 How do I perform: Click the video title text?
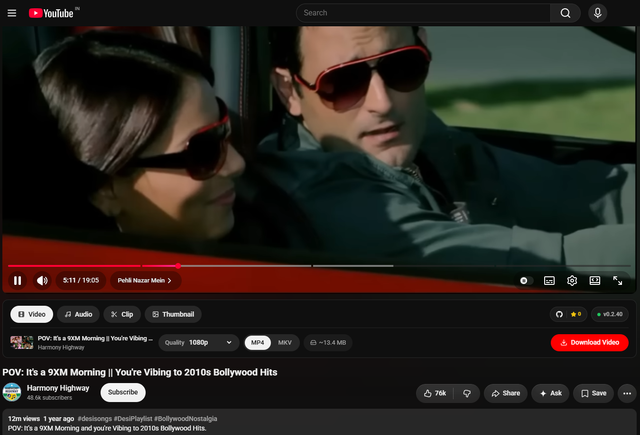[x=140, y=372]
